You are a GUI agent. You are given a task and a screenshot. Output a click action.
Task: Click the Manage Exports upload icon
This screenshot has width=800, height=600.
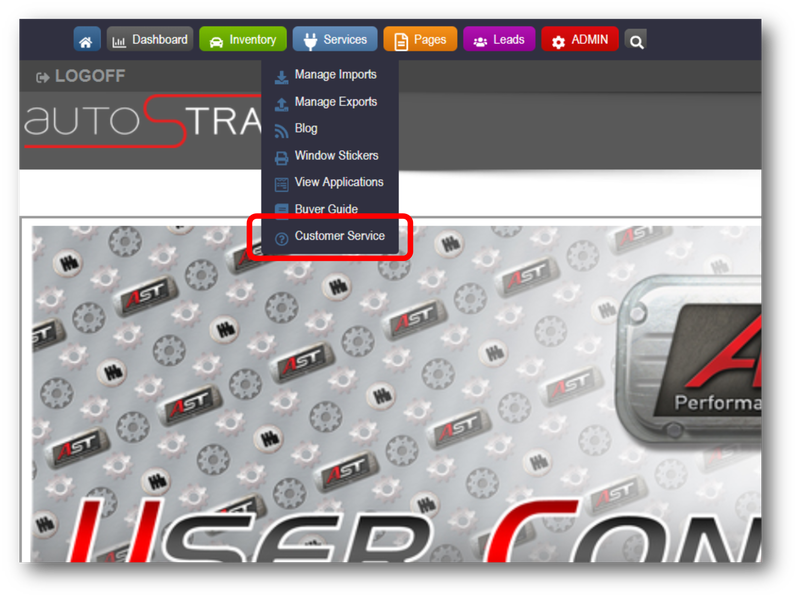281,105
